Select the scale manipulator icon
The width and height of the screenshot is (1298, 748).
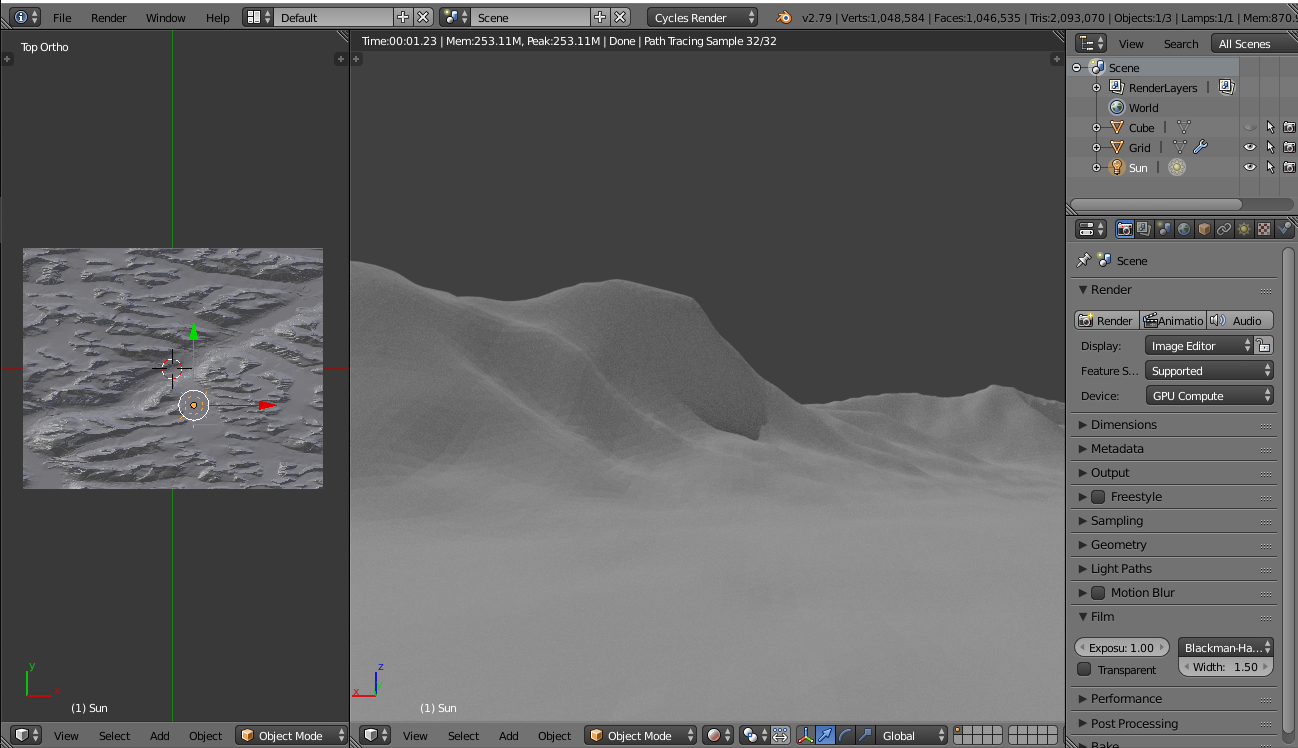(866, 735)
